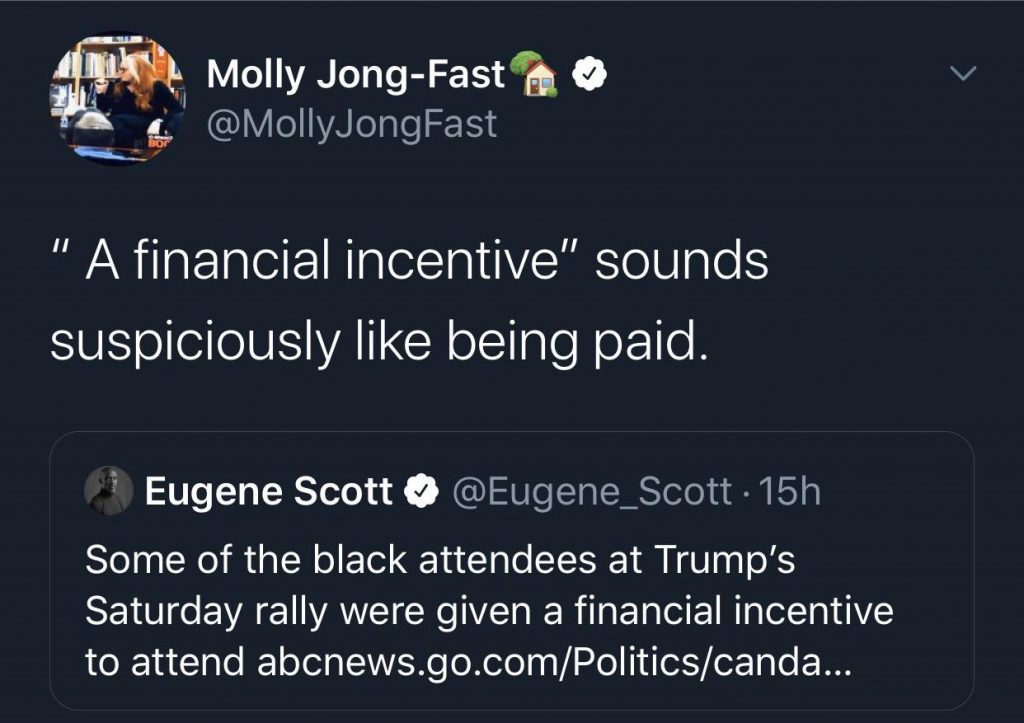Viewport: 1024px width, 723px height.
Task: Open the tweet options chevron menu
Action: pos(964,75)
